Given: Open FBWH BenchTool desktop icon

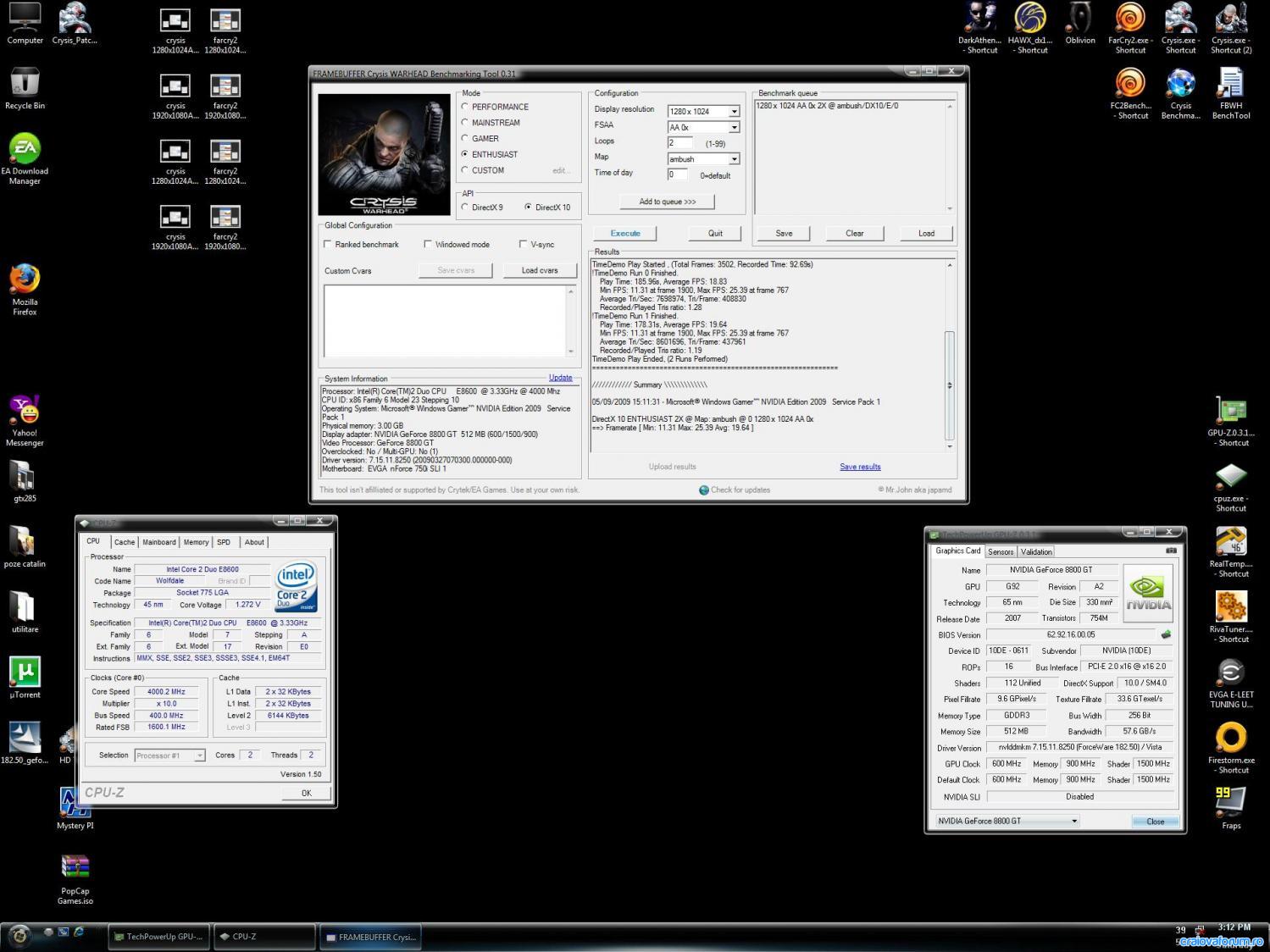Looking at the screenshot, I should click(1231, 93).
